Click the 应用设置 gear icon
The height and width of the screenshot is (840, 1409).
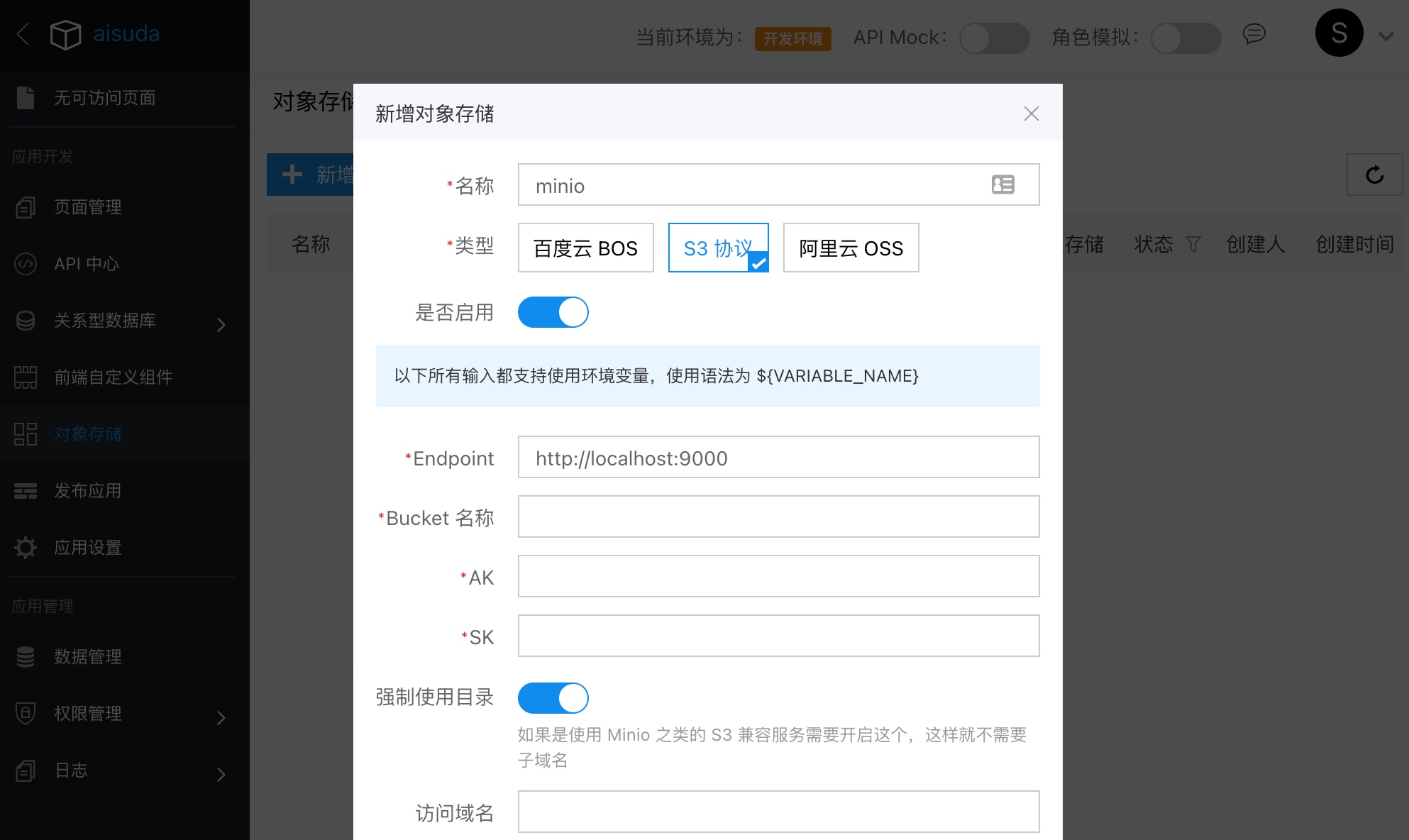[x=26, y=547]
